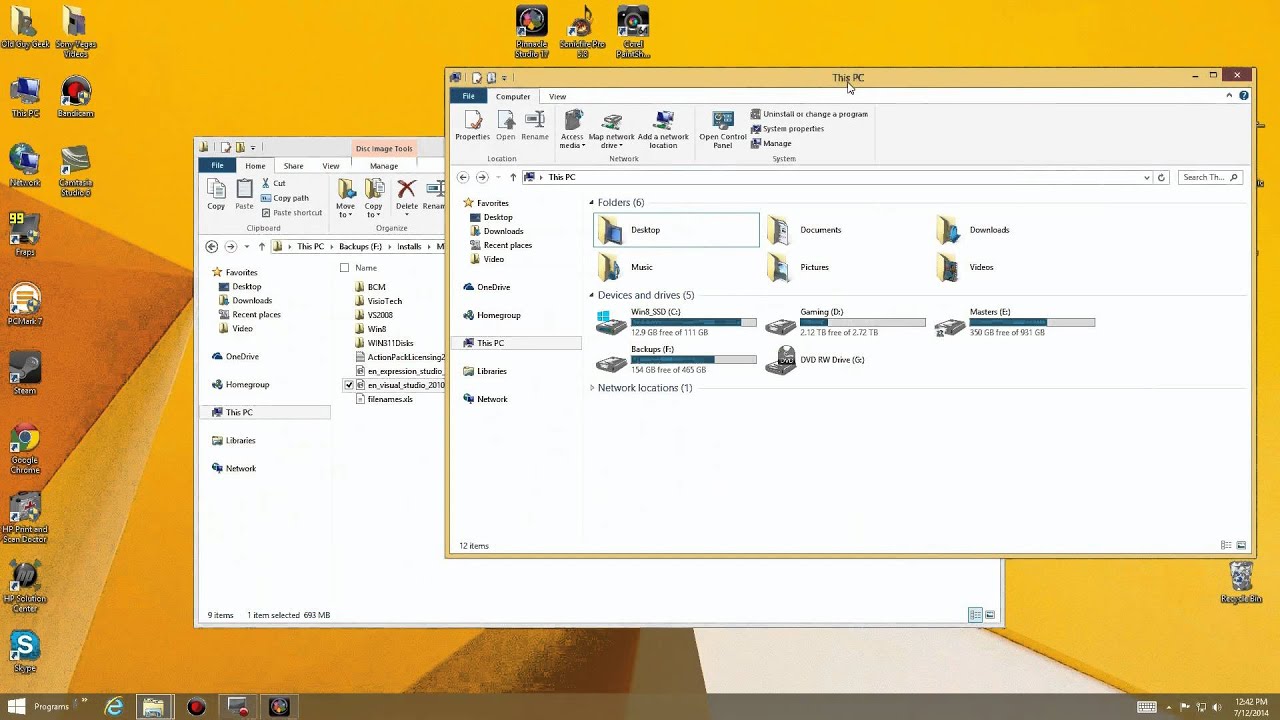Image resolution: width=1280 pixels, height=720 pixels.
Task: Click Properties icon in This PC ribbon
Action: (472, 126)
